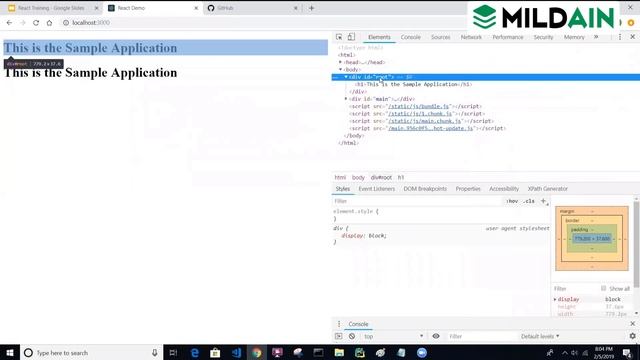Collapse the div id root node
The height and width of the screenshot is (360, 640).
click(346, 77)
